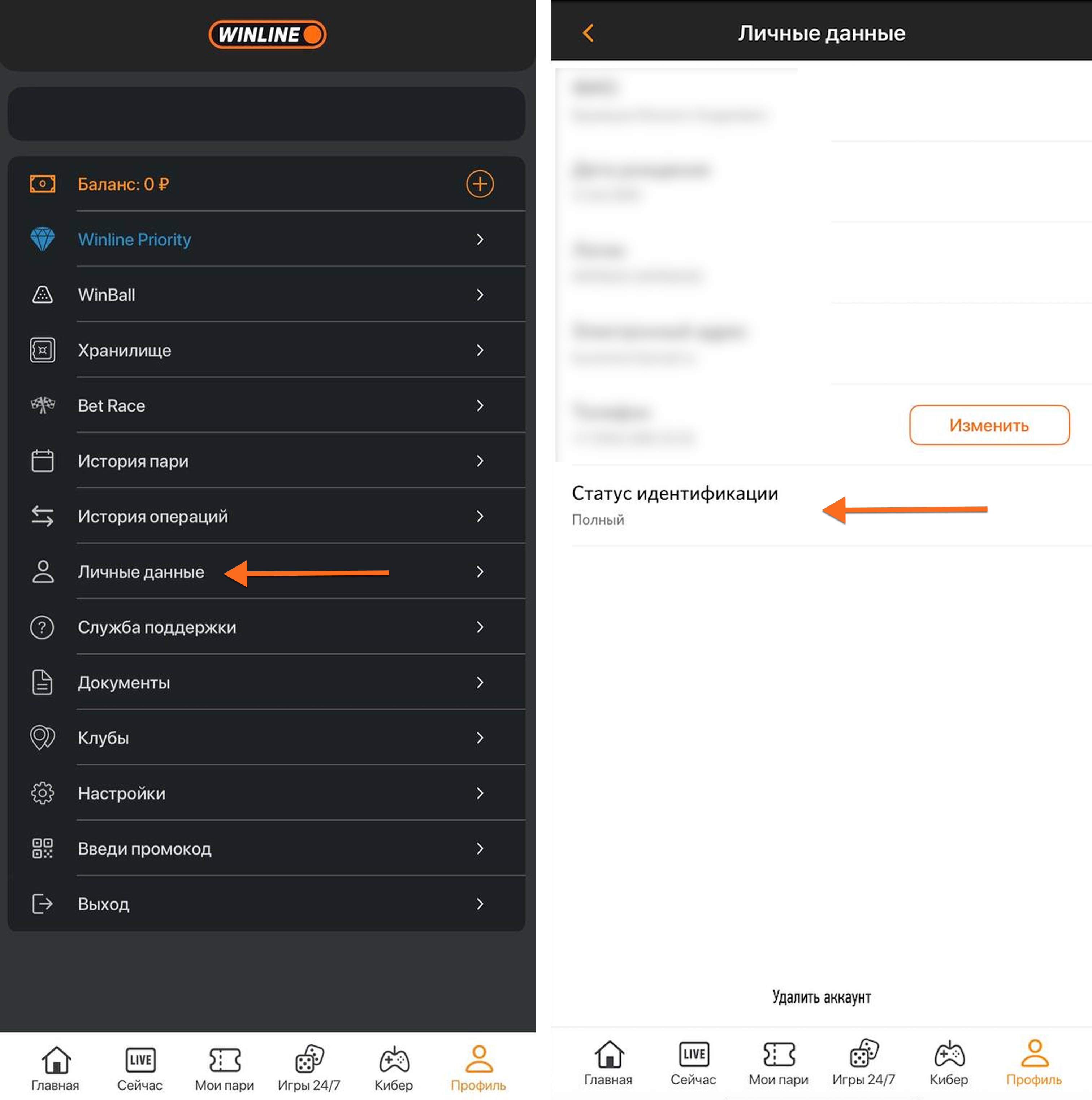The image size is (1092, 1100).
Task: Open Личные данные menu item
Action: point(141,571)
